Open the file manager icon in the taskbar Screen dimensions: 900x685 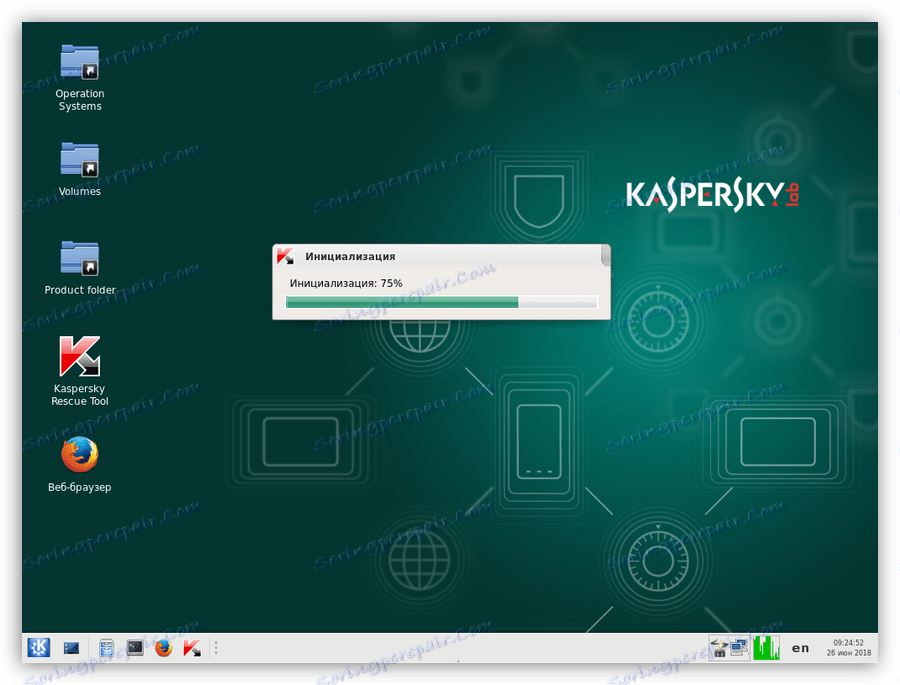click(105, 647)
